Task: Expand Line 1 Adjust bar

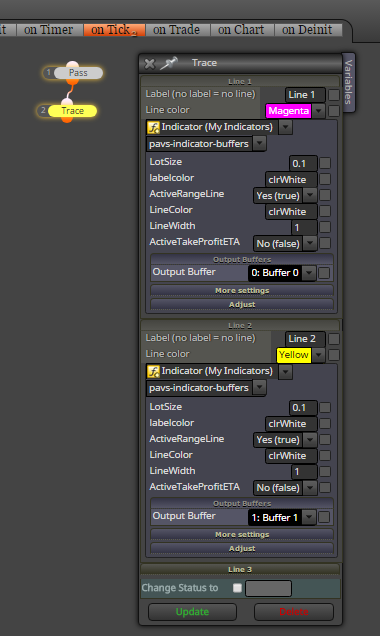Action: [242, 304]
